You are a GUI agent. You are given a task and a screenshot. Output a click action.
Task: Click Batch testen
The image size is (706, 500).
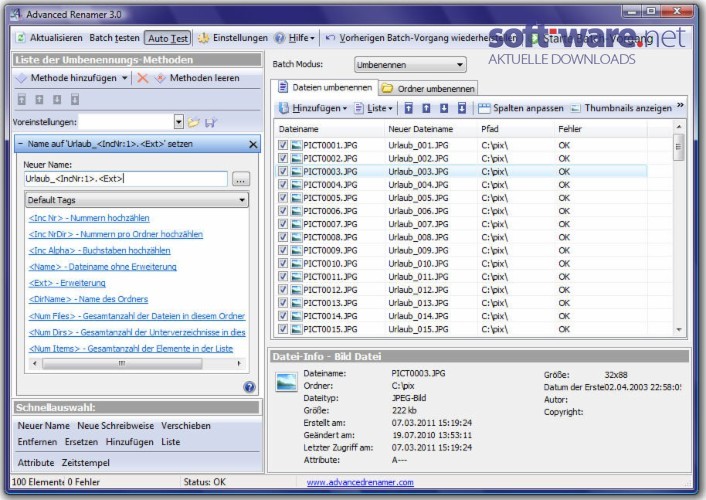pyautogui.click(x=114, y=38)
